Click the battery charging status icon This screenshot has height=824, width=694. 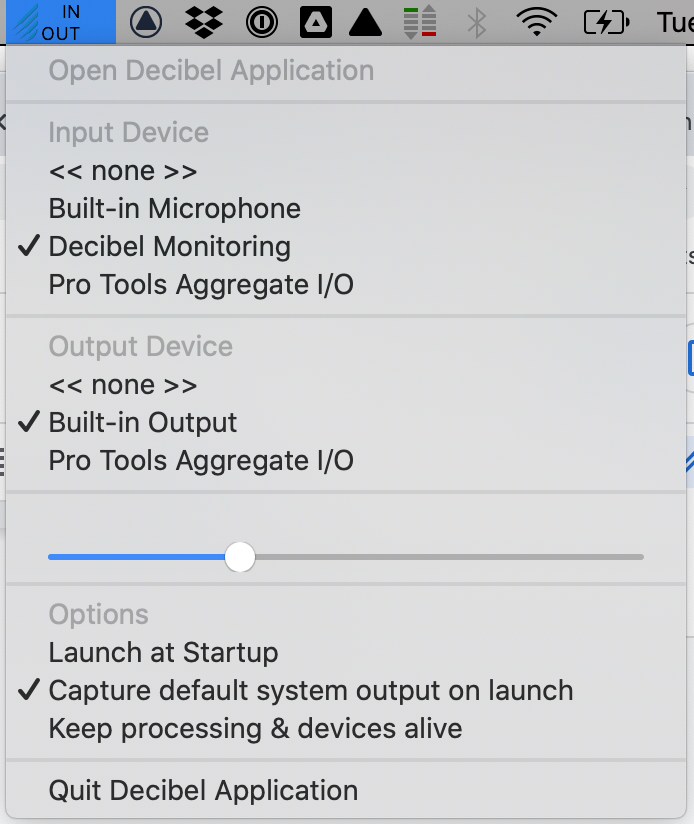pyautogui.click(x=606, y=22)
